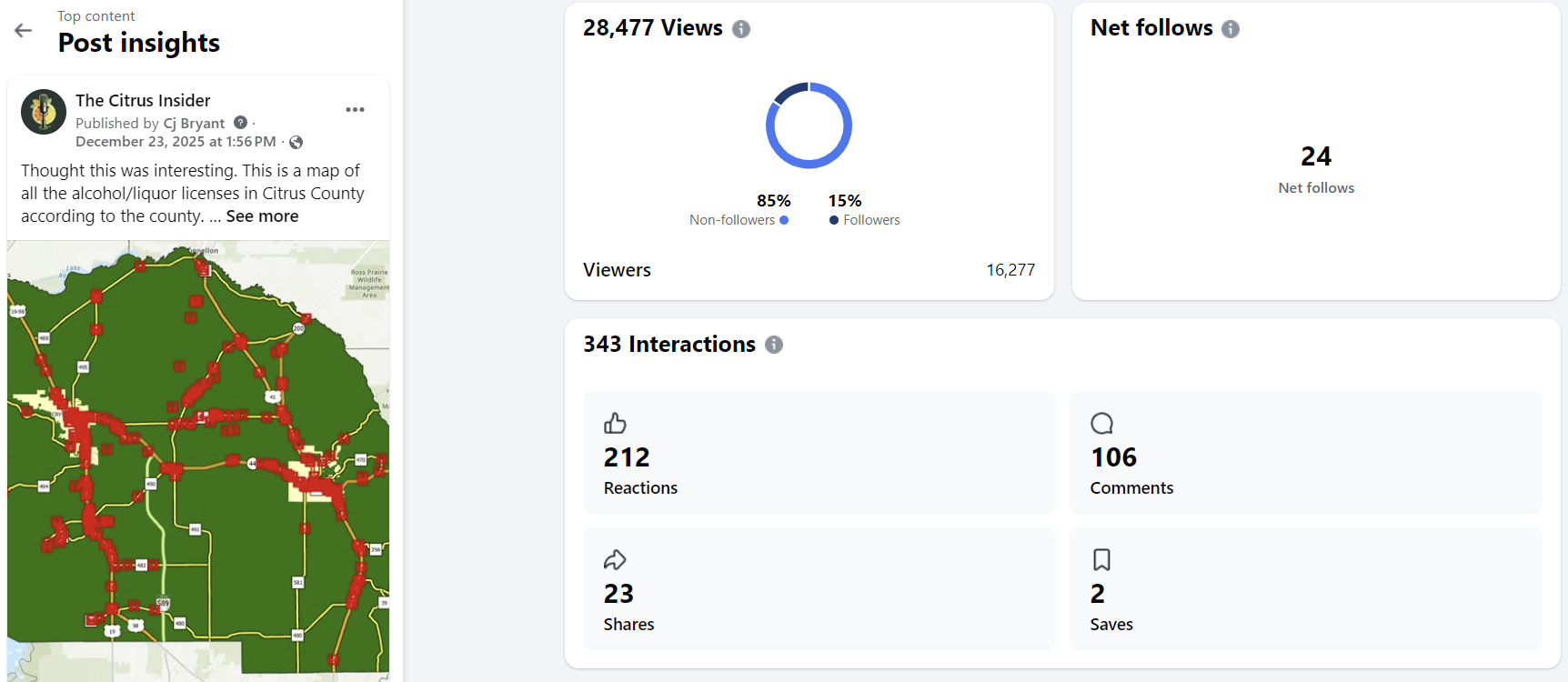Expand post text with See more
This screenshot has height=682, width=1568.
(x=262, y=216)
